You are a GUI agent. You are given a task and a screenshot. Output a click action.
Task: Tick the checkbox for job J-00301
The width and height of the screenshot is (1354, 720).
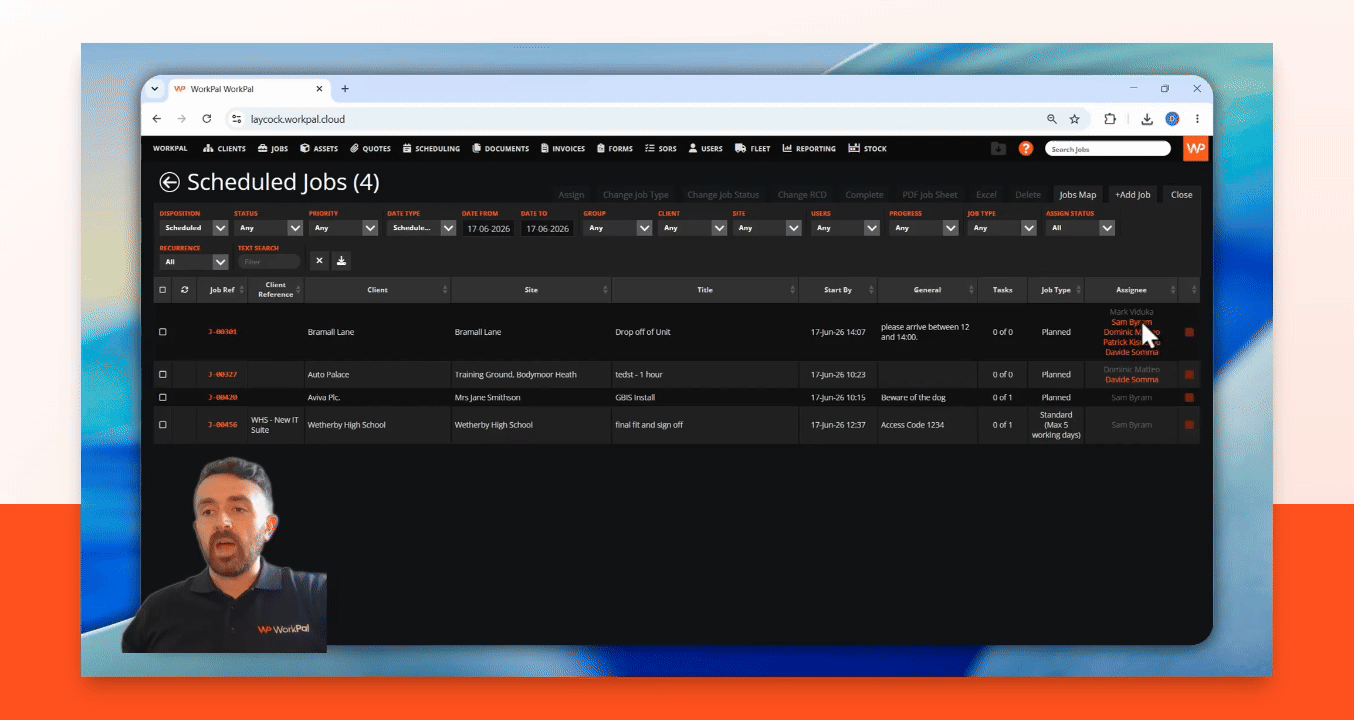point(163,332)
